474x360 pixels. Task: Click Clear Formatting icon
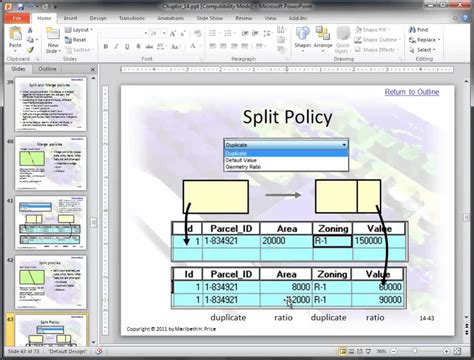click(x=197, y=33)
